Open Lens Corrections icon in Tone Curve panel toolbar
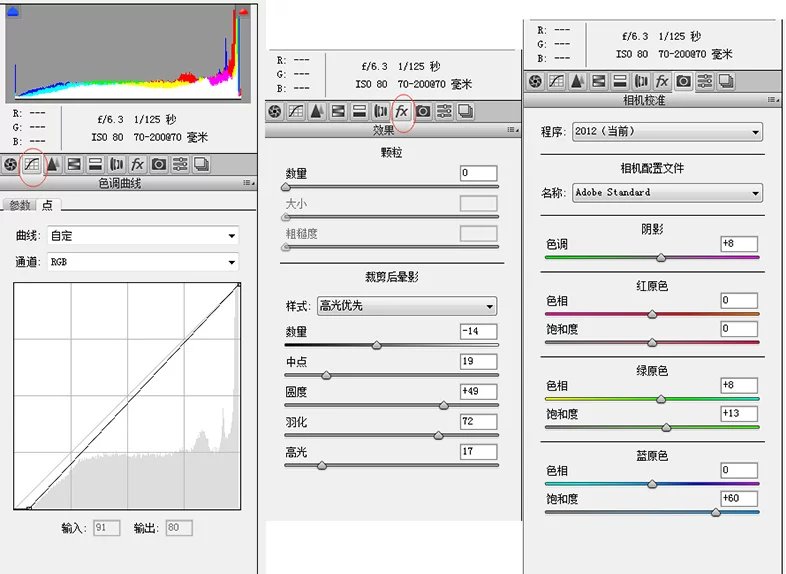This screenshot has height=574, width=786. tap(117, 164)
